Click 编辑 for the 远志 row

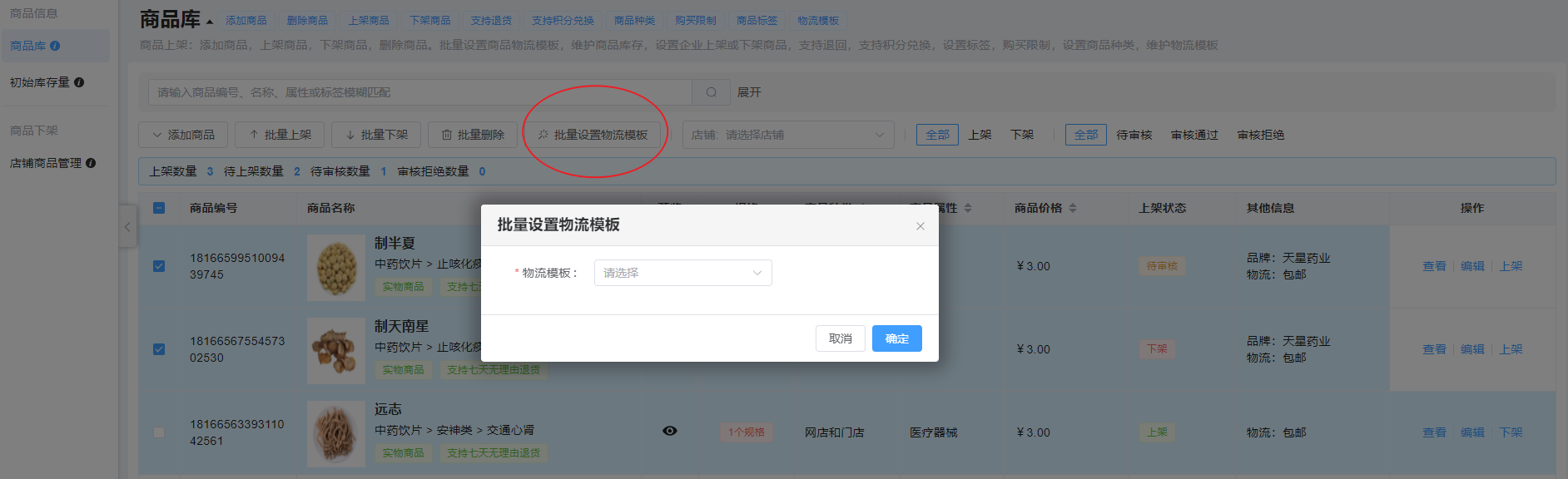[1472, 432]
